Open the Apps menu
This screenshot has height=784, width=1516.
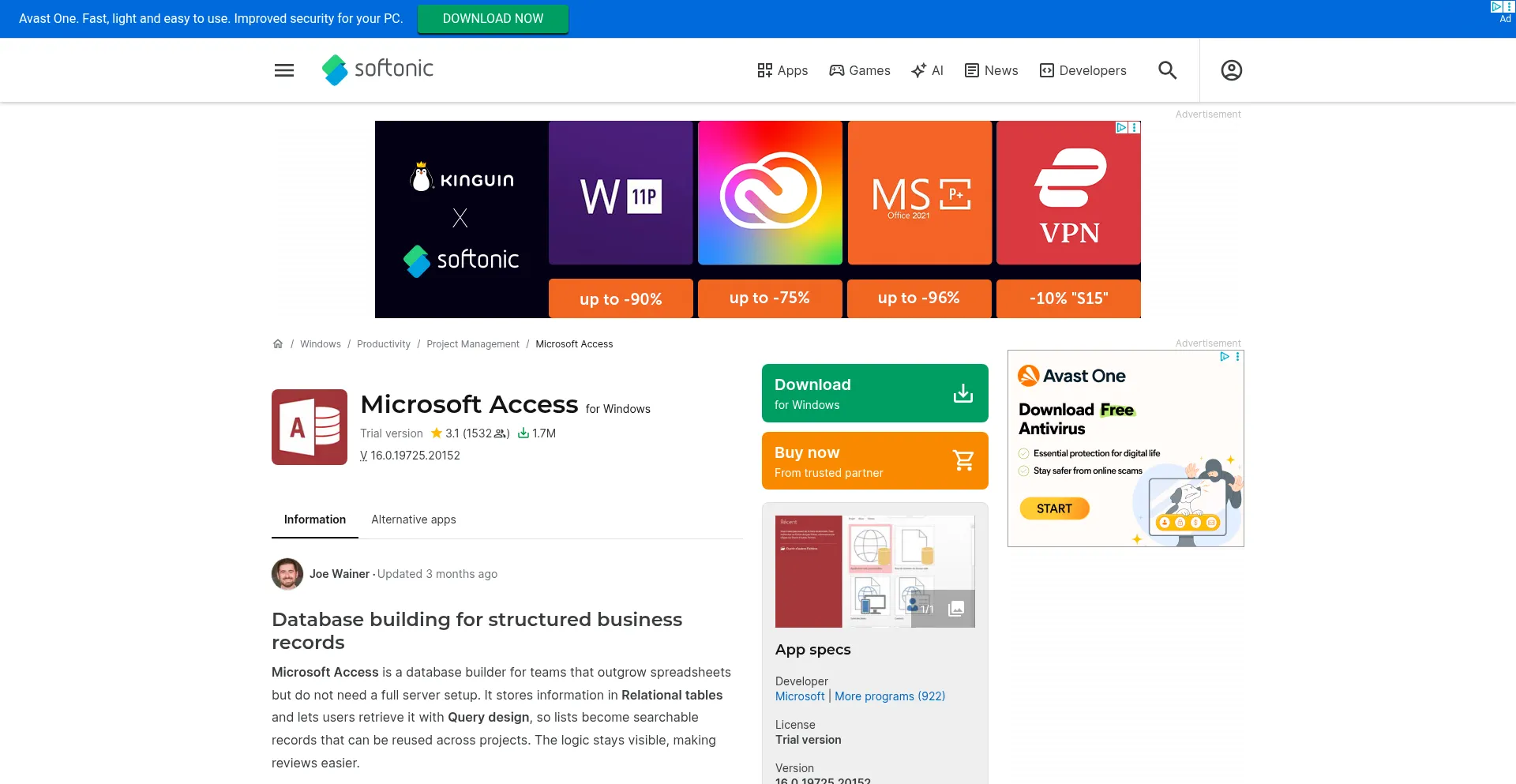pyautogui.click(x=782, y=70)
